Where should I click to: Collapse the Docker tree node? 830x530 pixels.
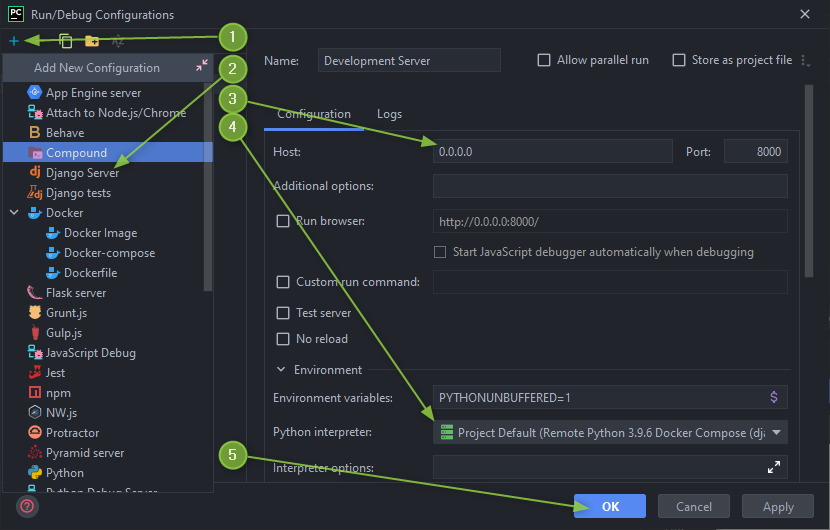[14, 213]
